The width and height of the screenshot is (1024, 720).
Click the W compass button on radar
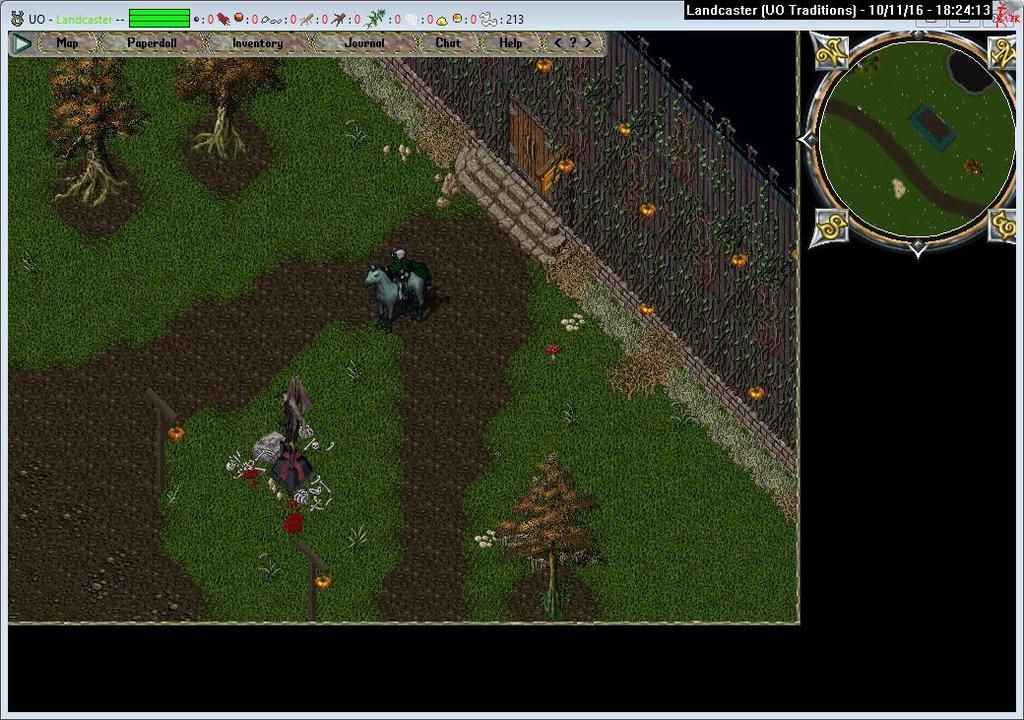[831, 52]
